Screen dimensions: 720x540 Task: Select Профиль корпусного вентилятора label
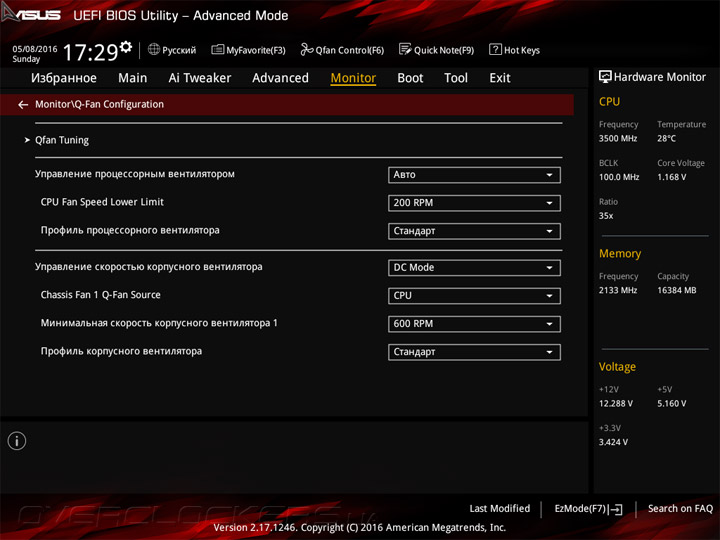[x=121, y=351]
